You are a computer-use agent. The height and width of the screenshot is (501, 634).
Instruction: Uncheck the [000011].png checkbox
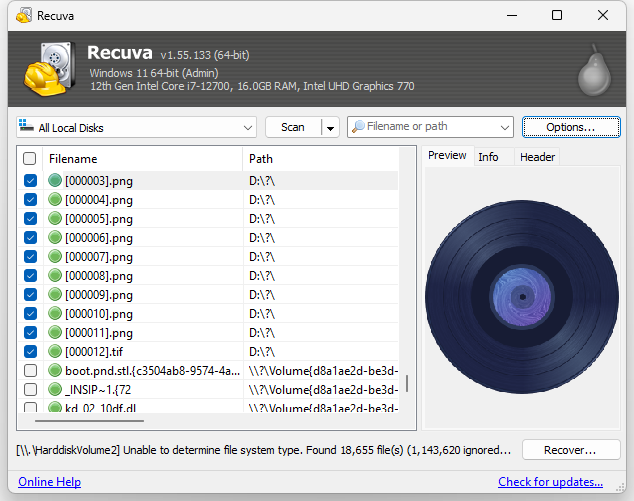pyautogui.click(x=30, y=332)
